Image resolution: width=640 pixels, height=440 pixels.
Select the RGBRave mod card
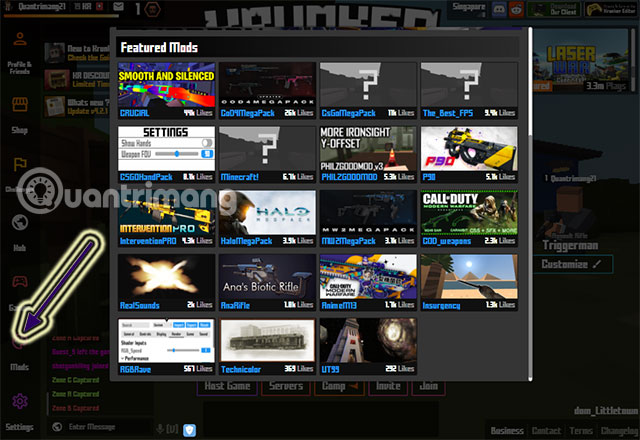coord(167,347)
